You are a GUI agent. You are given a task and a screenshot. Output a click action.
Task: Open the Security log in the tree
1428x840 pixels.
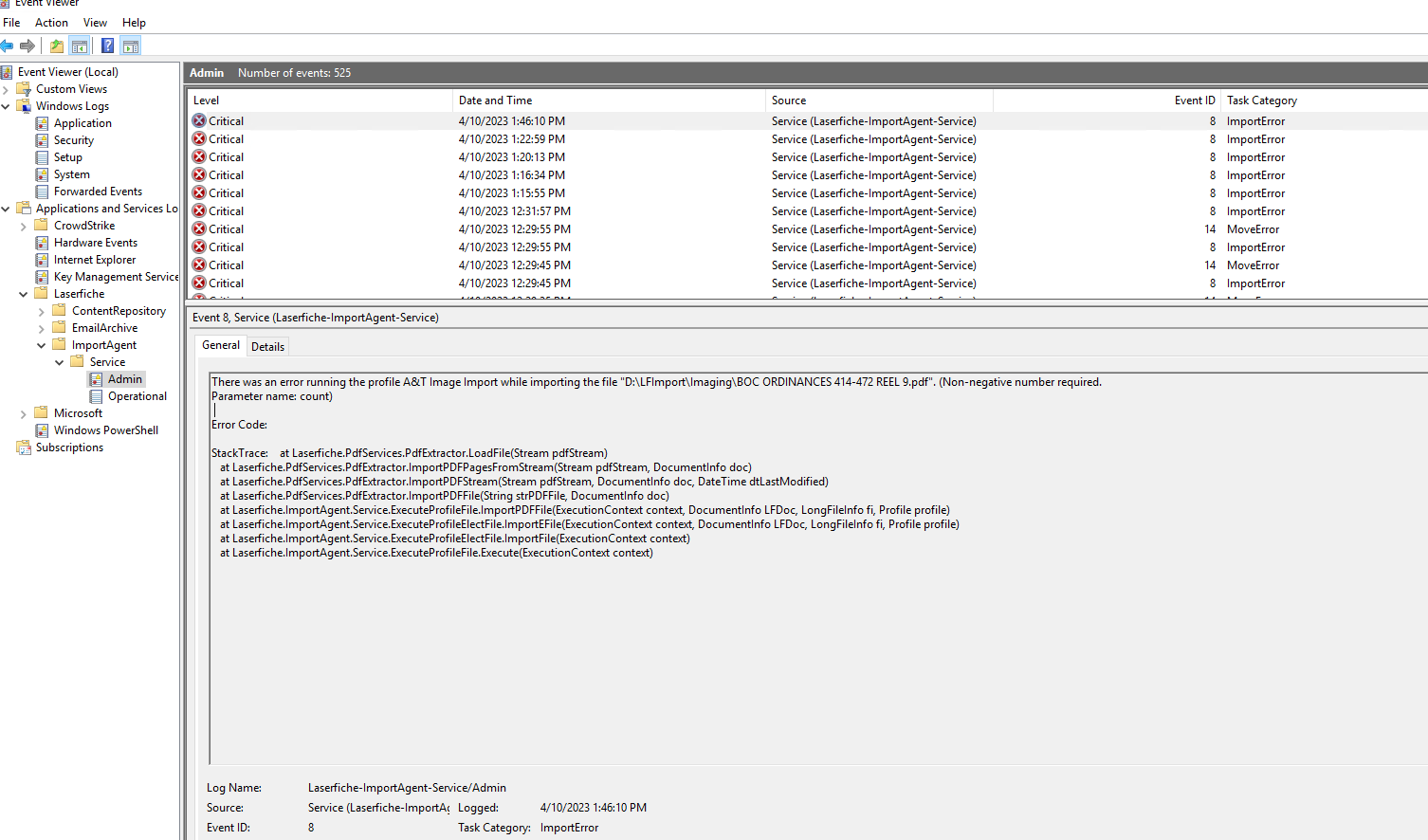(x=73, y=140)
